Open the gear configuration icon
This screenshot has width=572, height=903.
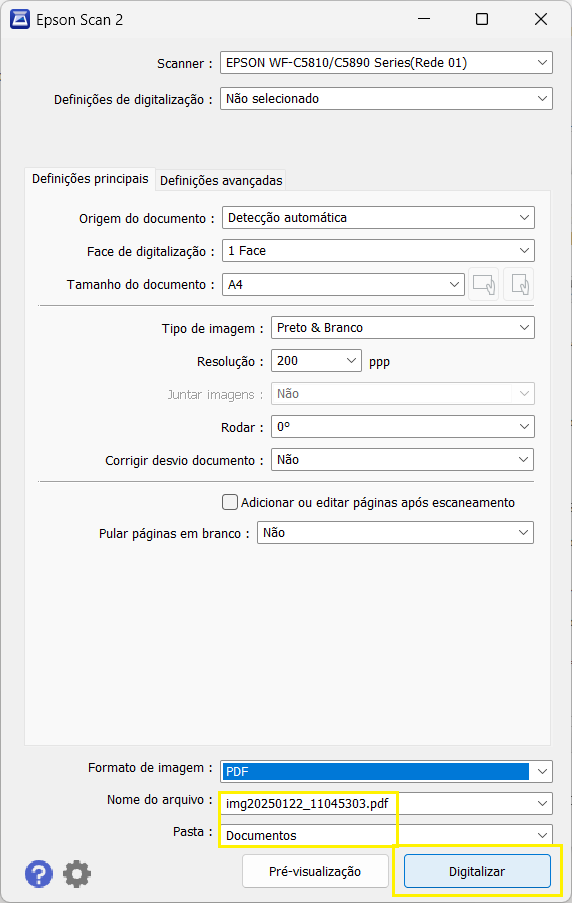pyautogui.click(x=77, y=874)
